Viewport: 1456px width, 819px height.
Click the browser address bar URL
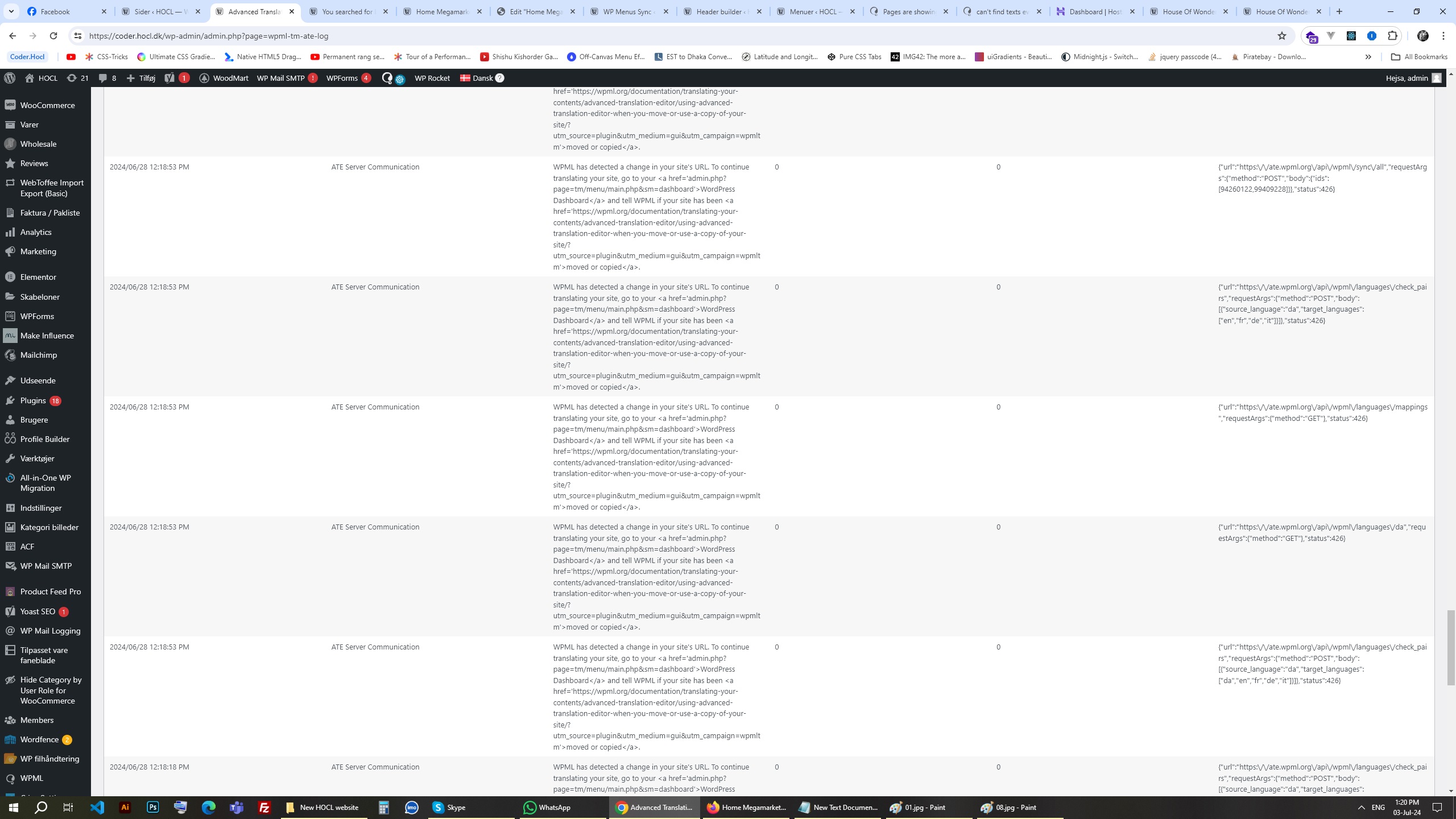209,36
